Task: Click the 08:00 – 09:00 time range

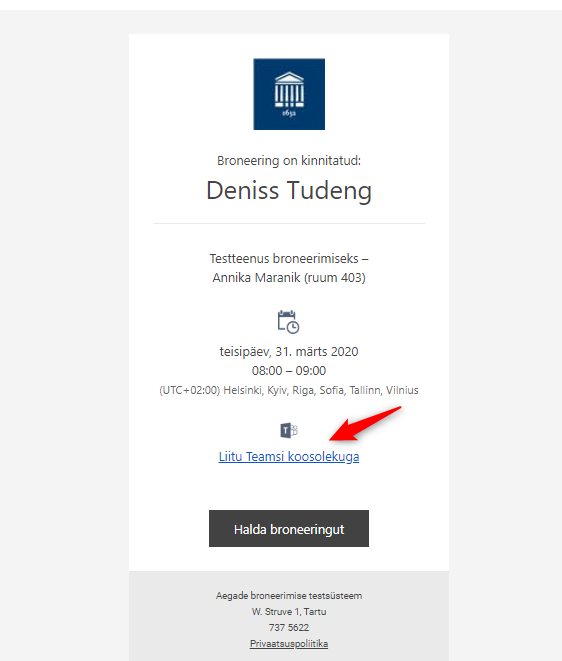Action: [289, 371]
